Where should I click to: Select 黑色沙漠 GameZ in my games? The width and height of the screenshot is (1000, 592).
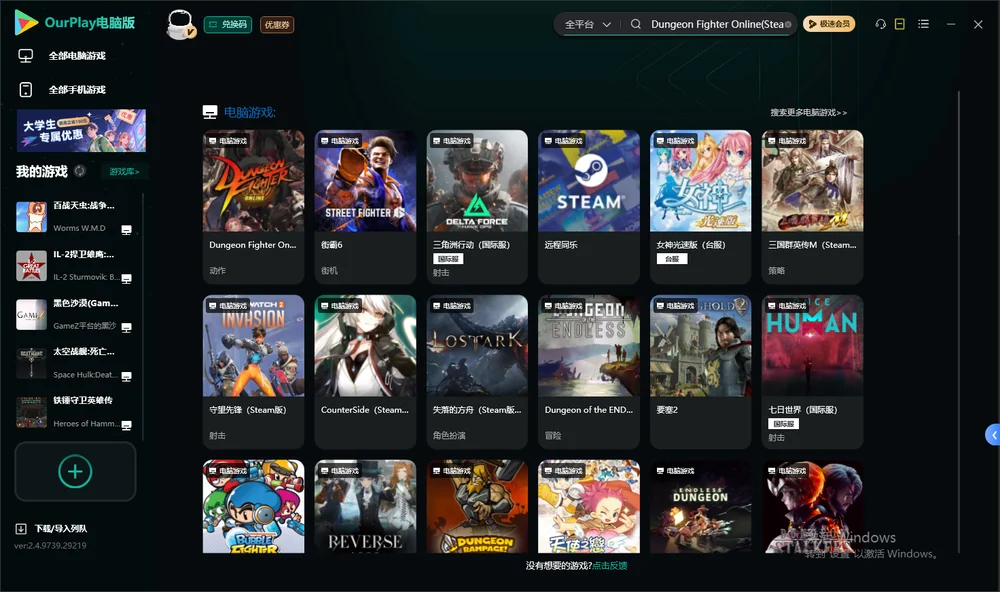click(x=75, y=314)
